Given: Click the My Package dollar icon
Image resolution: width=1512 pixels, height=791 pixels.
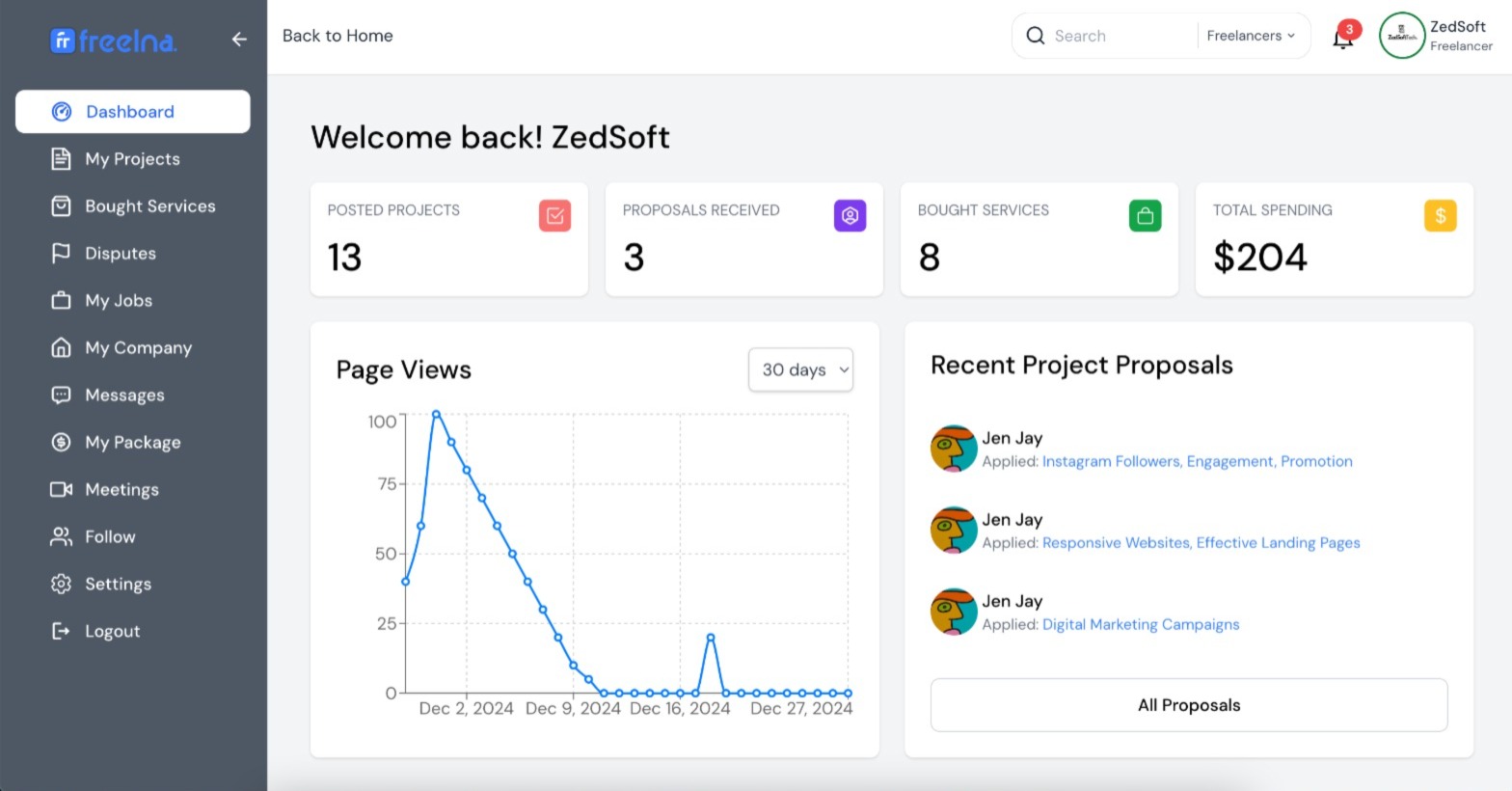Looking at the screenshot, I should tap(61, 443).
